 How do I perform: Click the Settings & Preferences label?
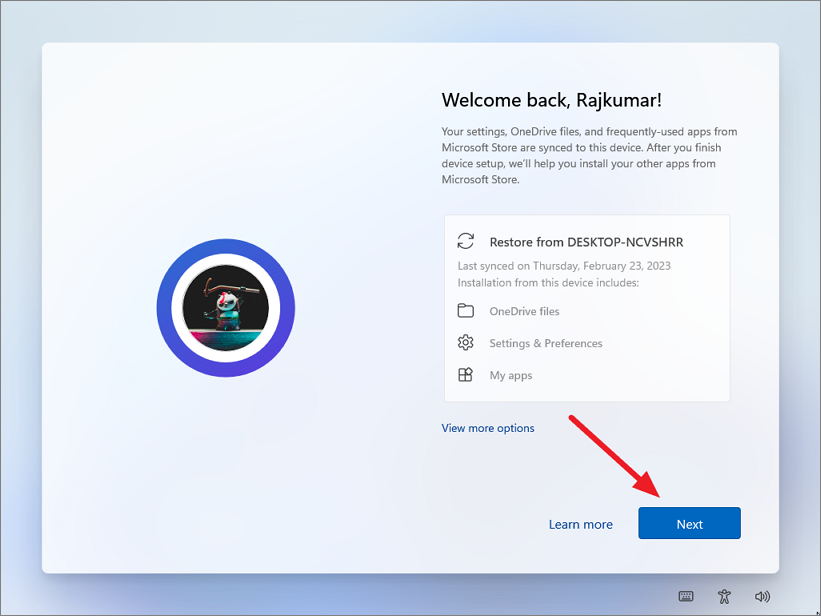(x=546, y=343)
